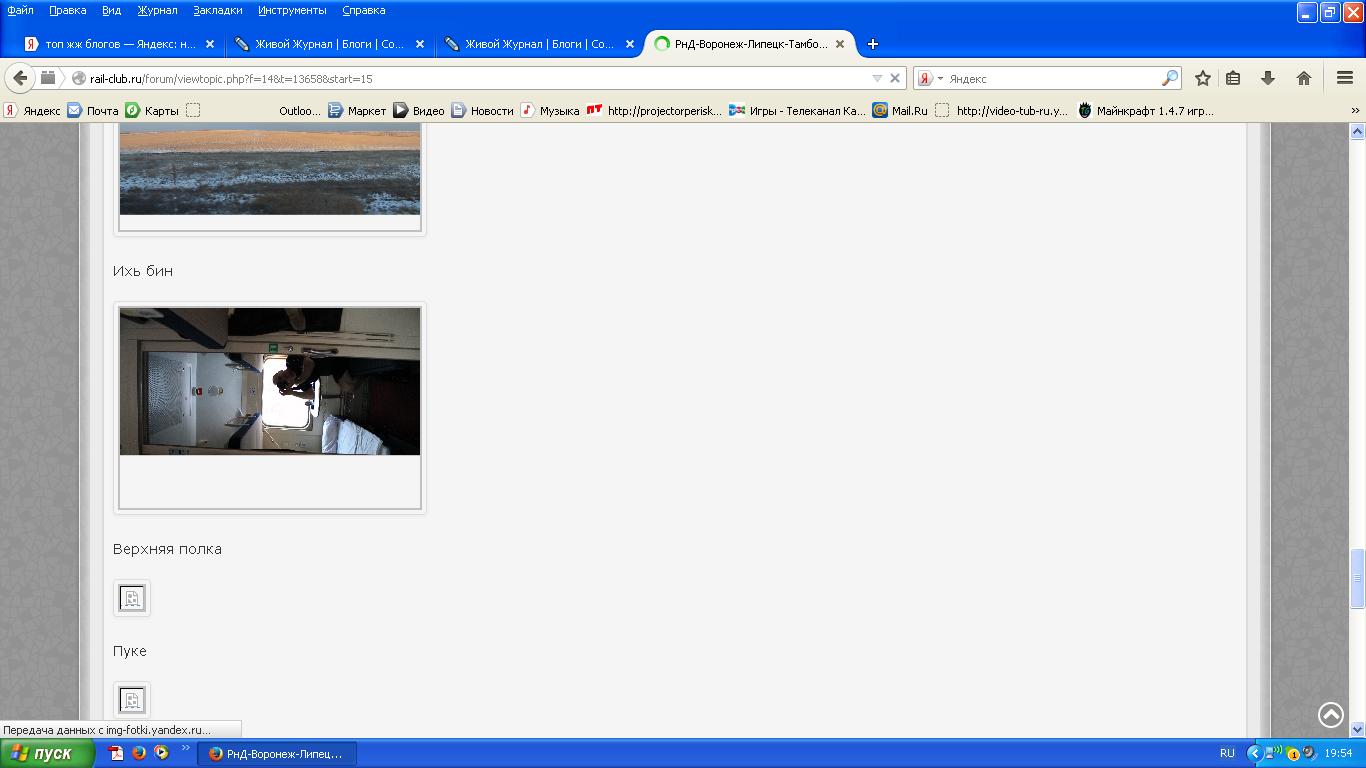Open the Yandex search engine dropdown

click(x=930, y=78)
